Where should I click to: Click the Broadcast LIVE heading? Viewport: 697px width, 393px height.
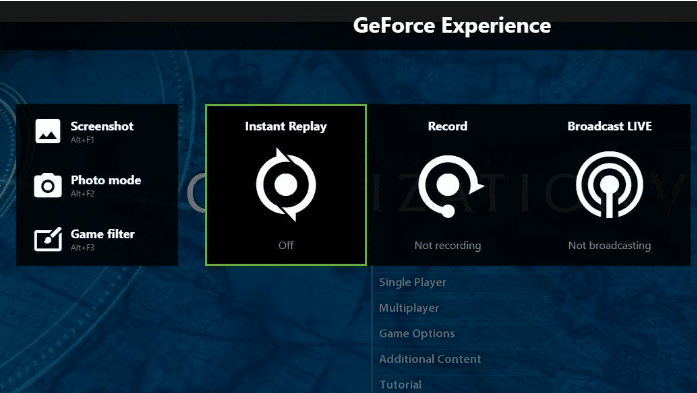pyautogui.click(x=609, y=126)
